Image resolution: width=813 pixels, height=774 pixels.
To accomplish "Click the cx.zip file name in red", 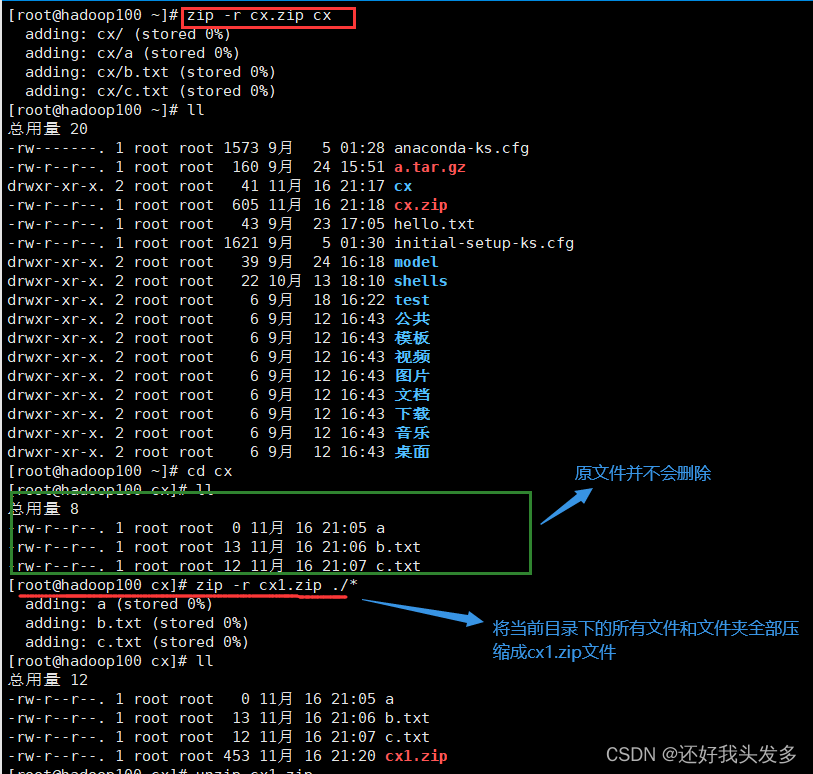I will (420, 205).
